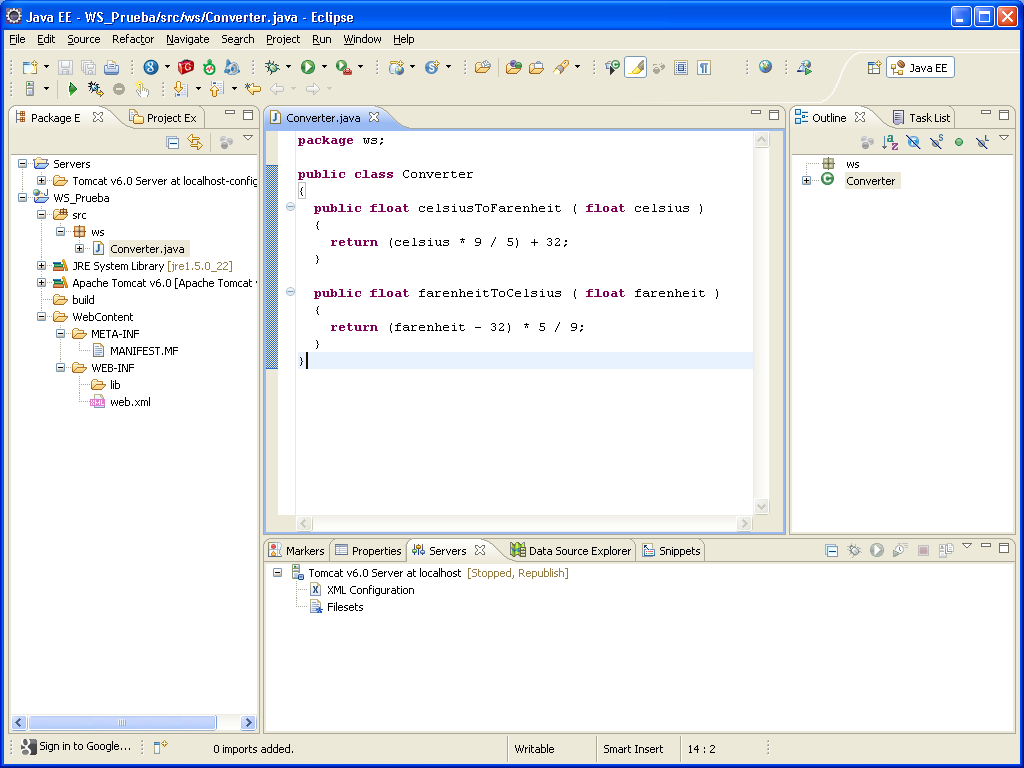Click the Search flashlight icon

[560, 67]
